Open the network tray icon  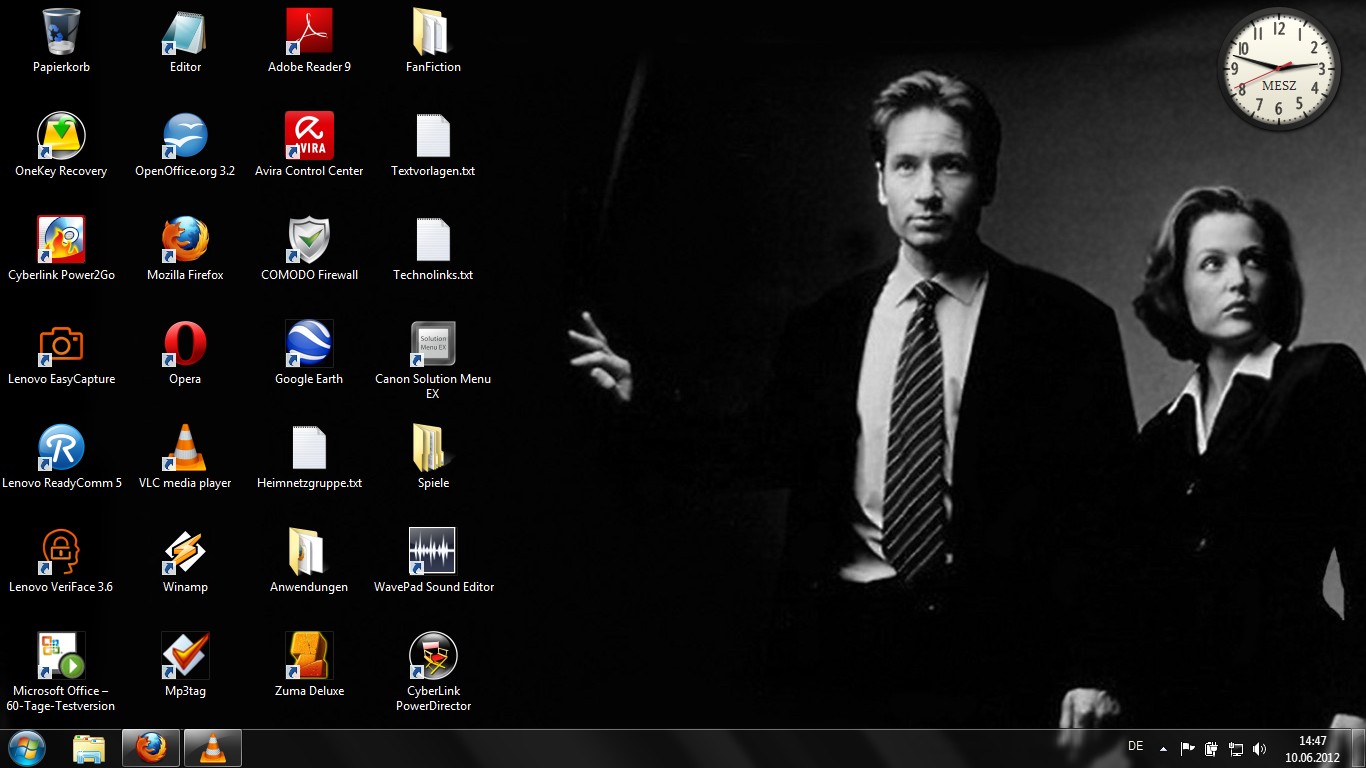tap(1236, 748)
